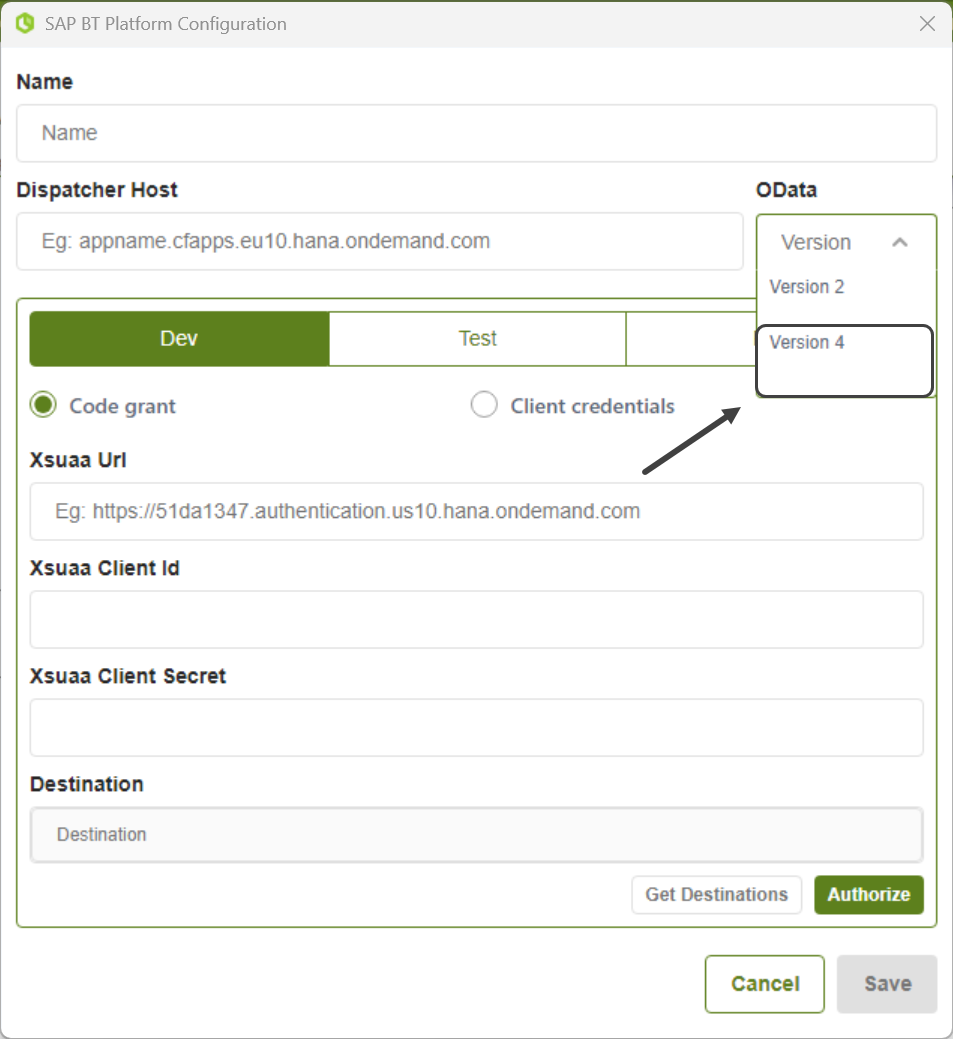Click into the Dispatcher Host field
Screen dimensions: 953x1039
379,241
